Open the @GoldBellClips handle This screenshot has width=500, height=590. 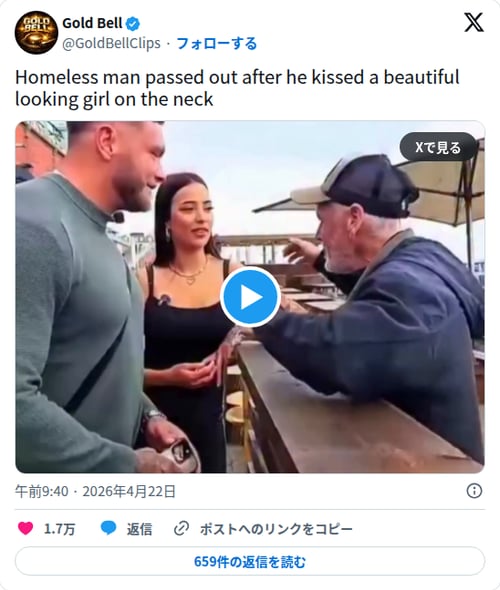pos(111,44)
